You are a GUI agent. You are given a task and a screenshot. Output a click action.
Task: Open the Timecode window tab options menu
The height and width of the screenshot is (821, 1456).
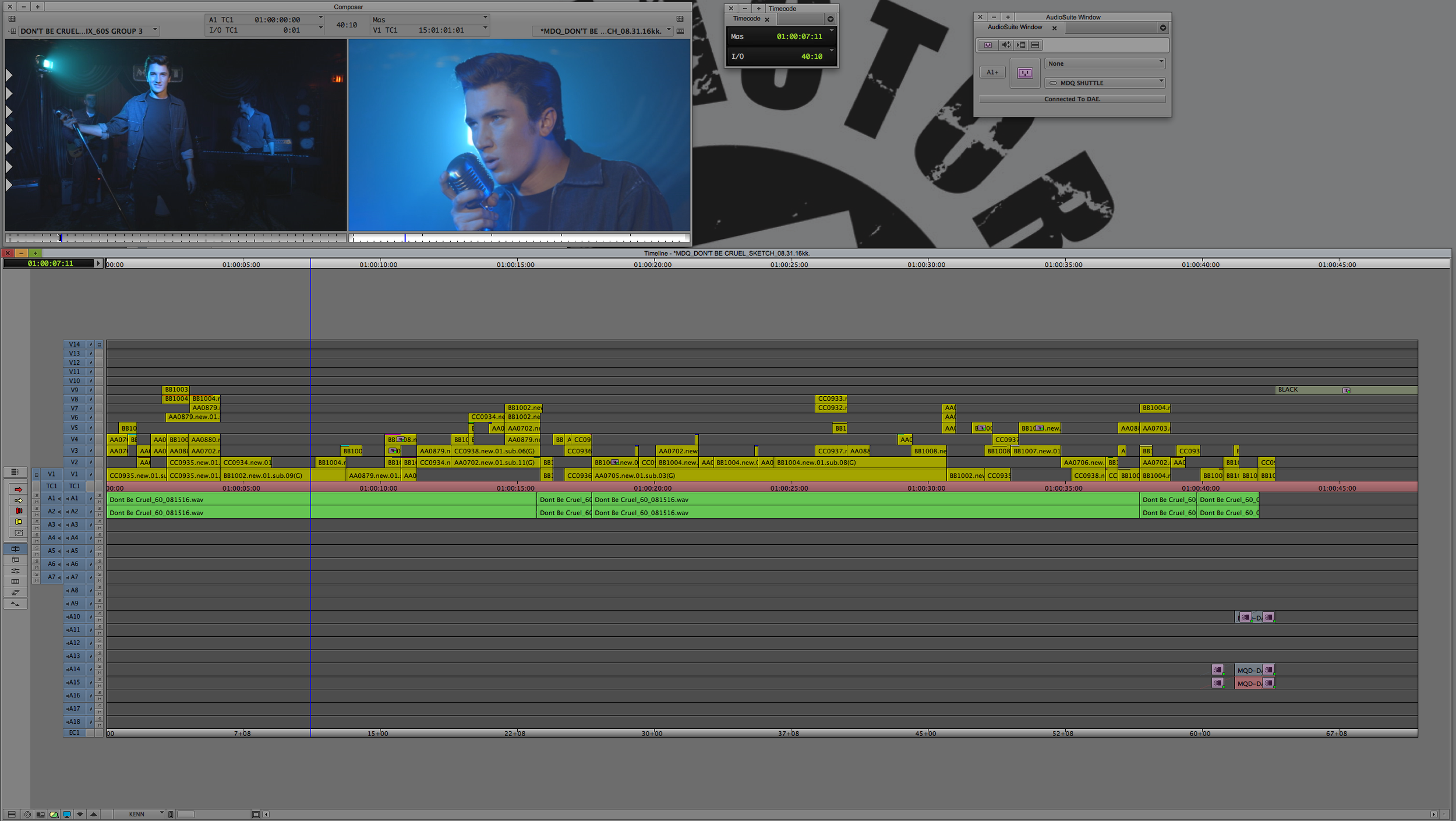[831, 19]
